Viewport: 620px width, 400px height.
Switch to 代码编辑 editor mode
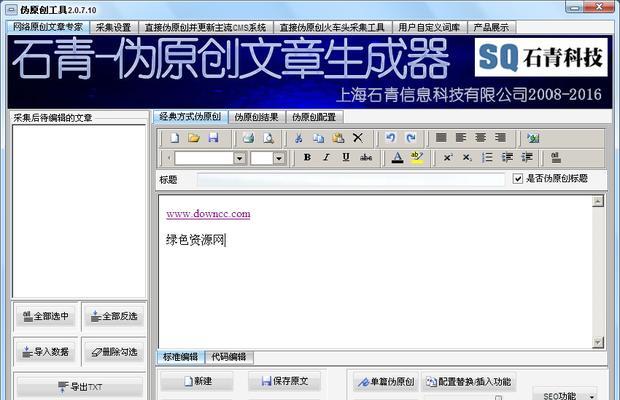click(229, 357)
